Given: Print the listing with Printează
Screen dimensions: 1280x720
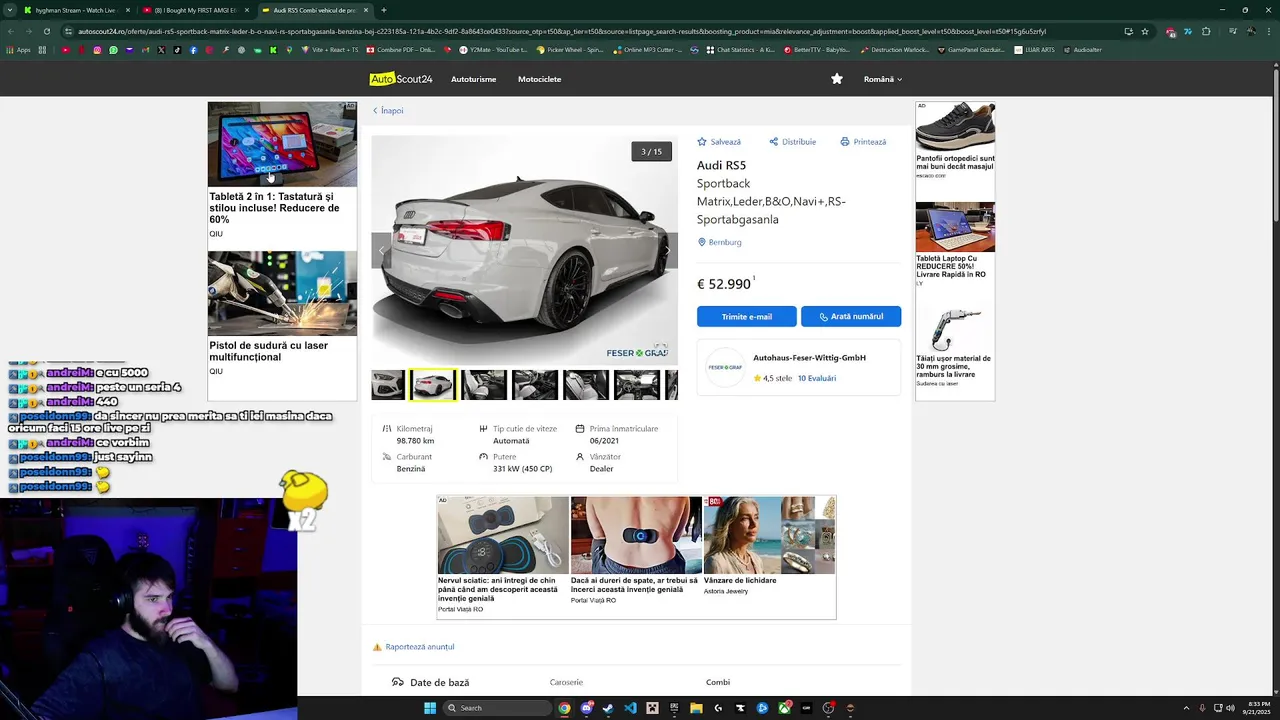Looking at the screenshot, I should pos(864,142).
